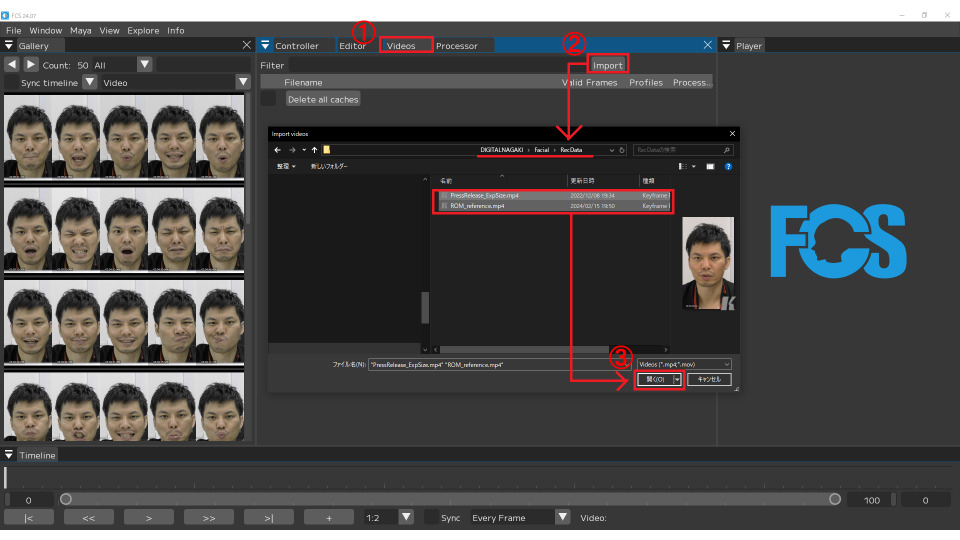Viewport: 960px width, 540px height.
Task: Go to previous gallery page arrow
Action: [x=12, y=65]
